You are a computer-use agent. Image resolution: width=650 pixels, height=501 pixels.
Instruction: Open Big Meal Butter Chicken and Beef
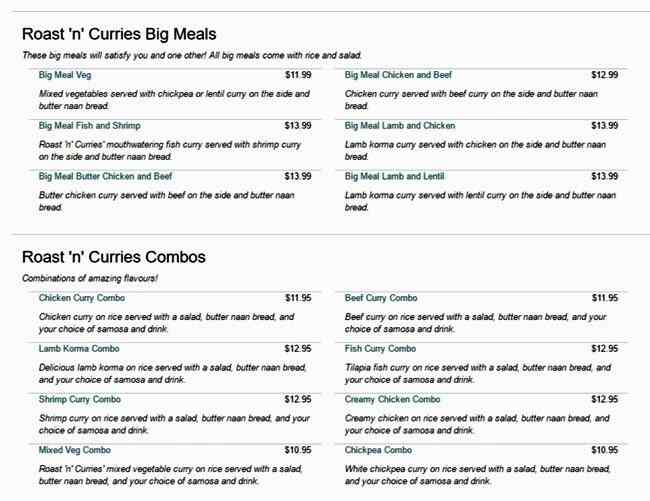tap(105, 176)
